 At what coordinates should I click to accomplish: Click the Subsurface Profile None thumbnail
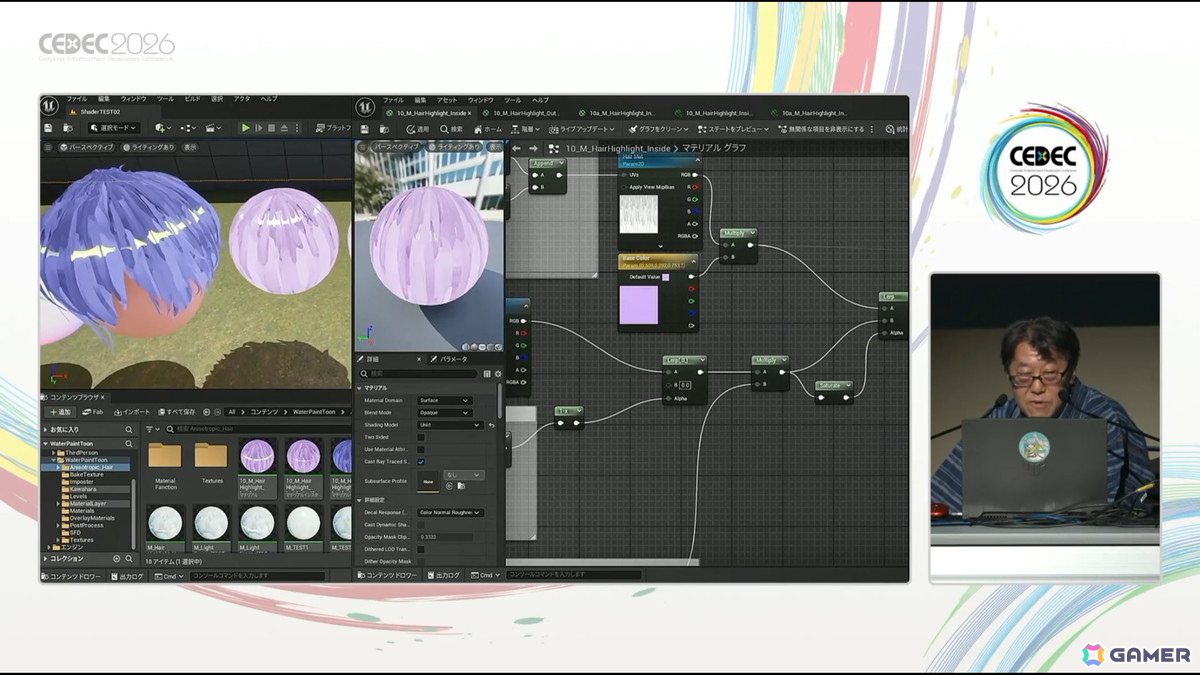(x=428, y=481)
